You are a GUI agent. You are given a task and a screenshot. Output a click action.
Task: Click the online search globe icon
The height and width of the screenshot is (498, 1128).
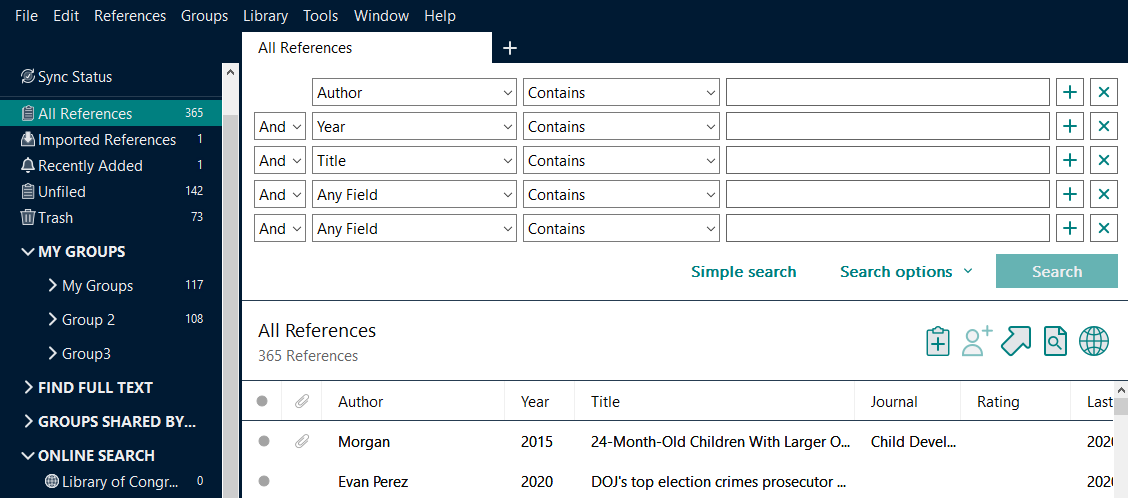pos(1094,341)
